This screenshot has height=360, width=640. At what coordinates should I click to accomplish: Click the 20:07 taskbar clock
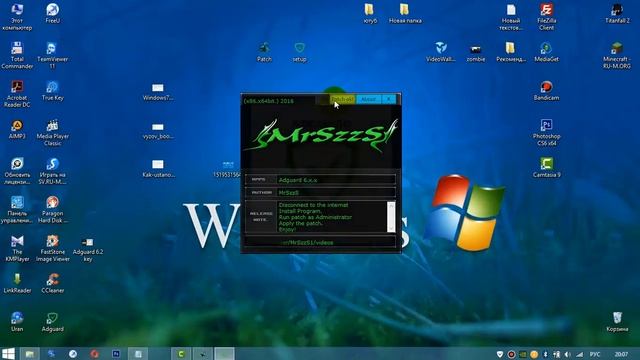[622, 354]
